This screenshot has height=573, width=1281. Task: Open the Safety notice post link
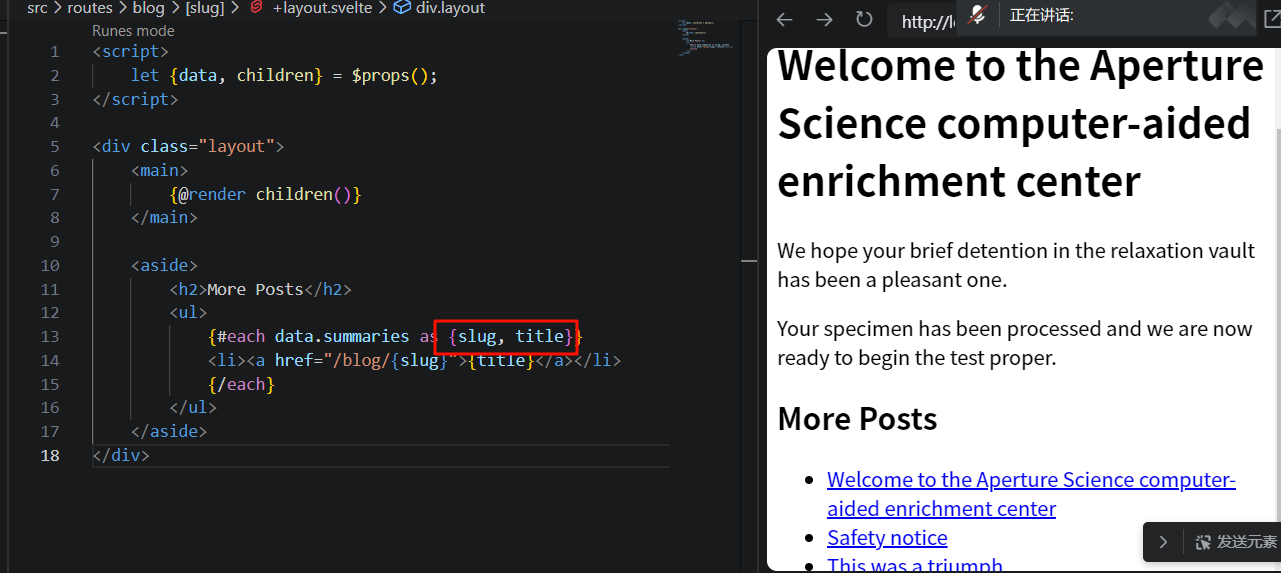click(x=887, y=538)
